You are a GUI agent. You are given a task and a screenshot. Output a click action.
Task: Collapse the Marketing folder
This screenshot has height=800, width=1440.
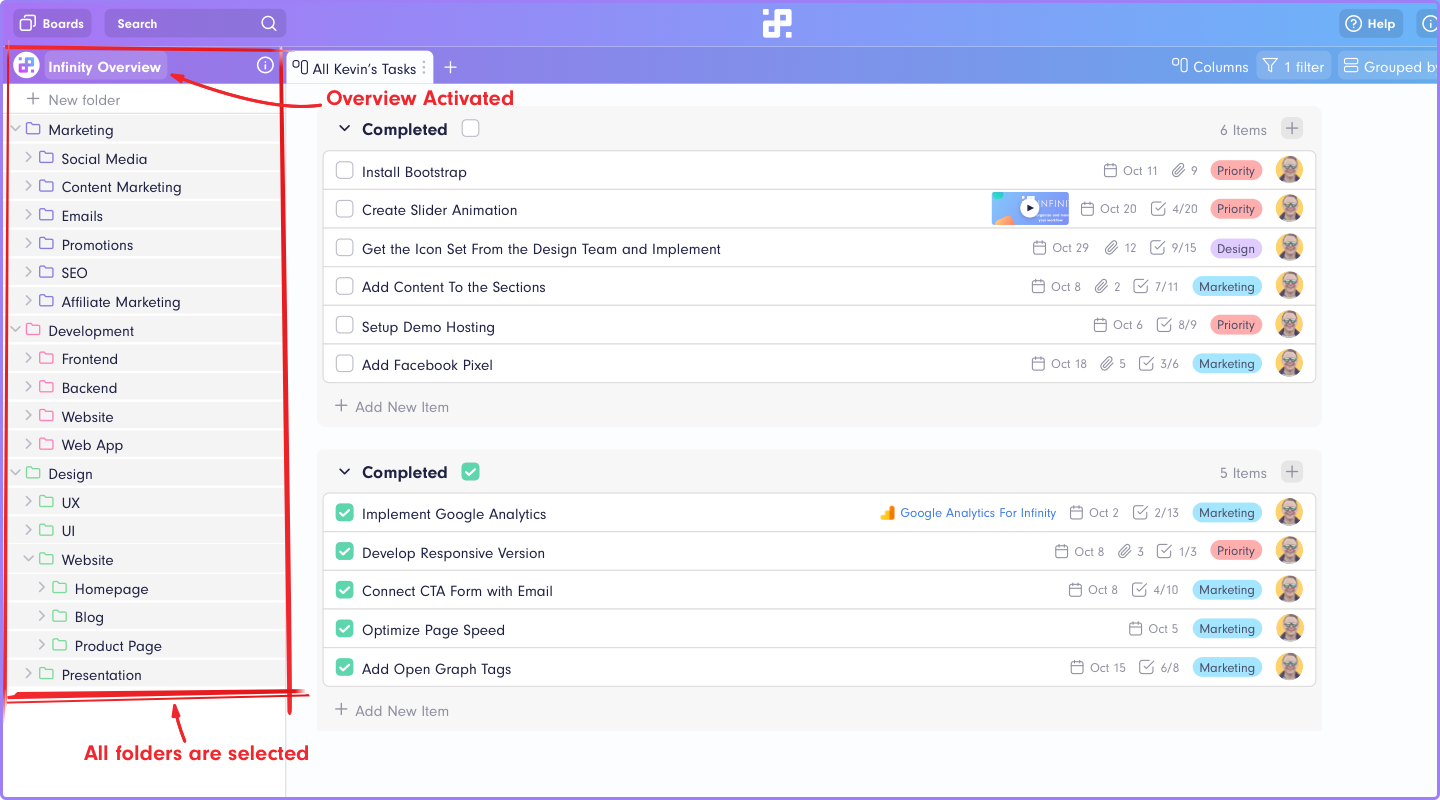point(16,129)
